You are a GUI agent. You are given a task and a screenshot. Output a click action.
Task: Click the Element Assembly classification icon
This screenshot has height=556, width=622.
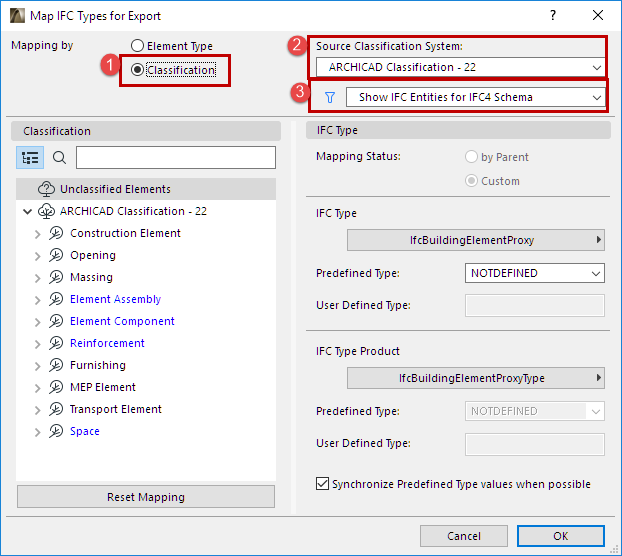[56, 299]
